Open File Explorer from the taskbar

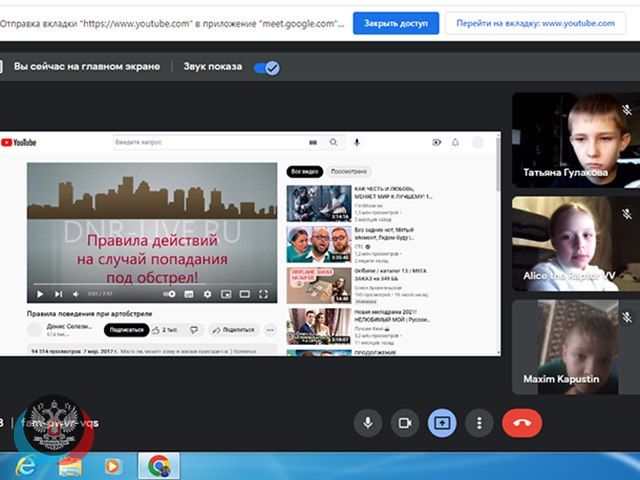coord(71,466)
